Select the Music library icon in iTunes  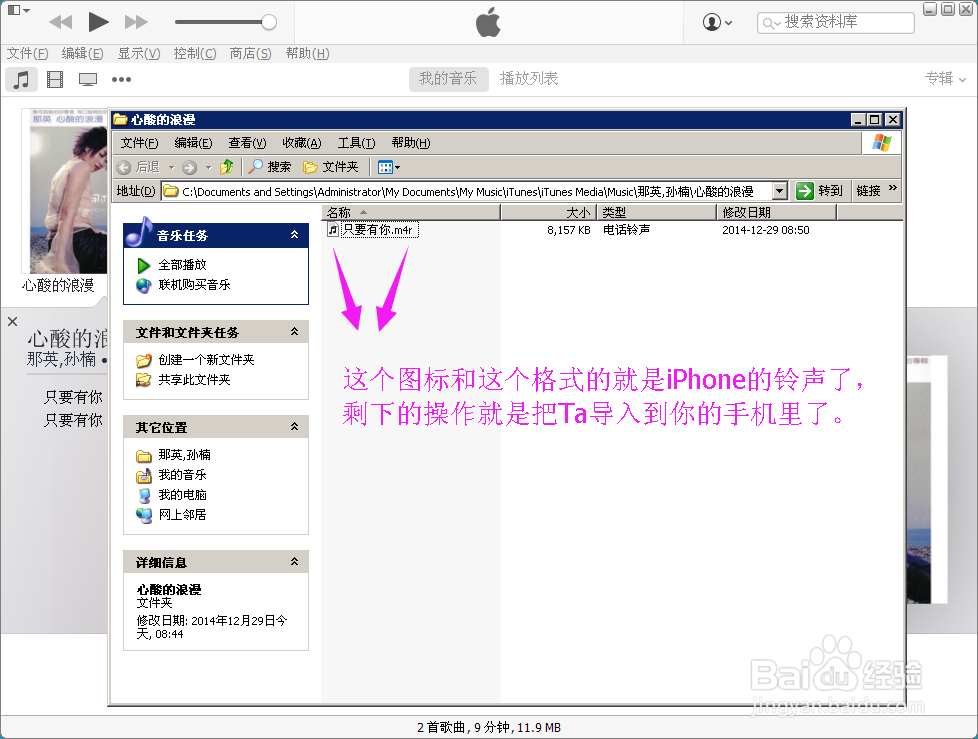coord(22,79)
